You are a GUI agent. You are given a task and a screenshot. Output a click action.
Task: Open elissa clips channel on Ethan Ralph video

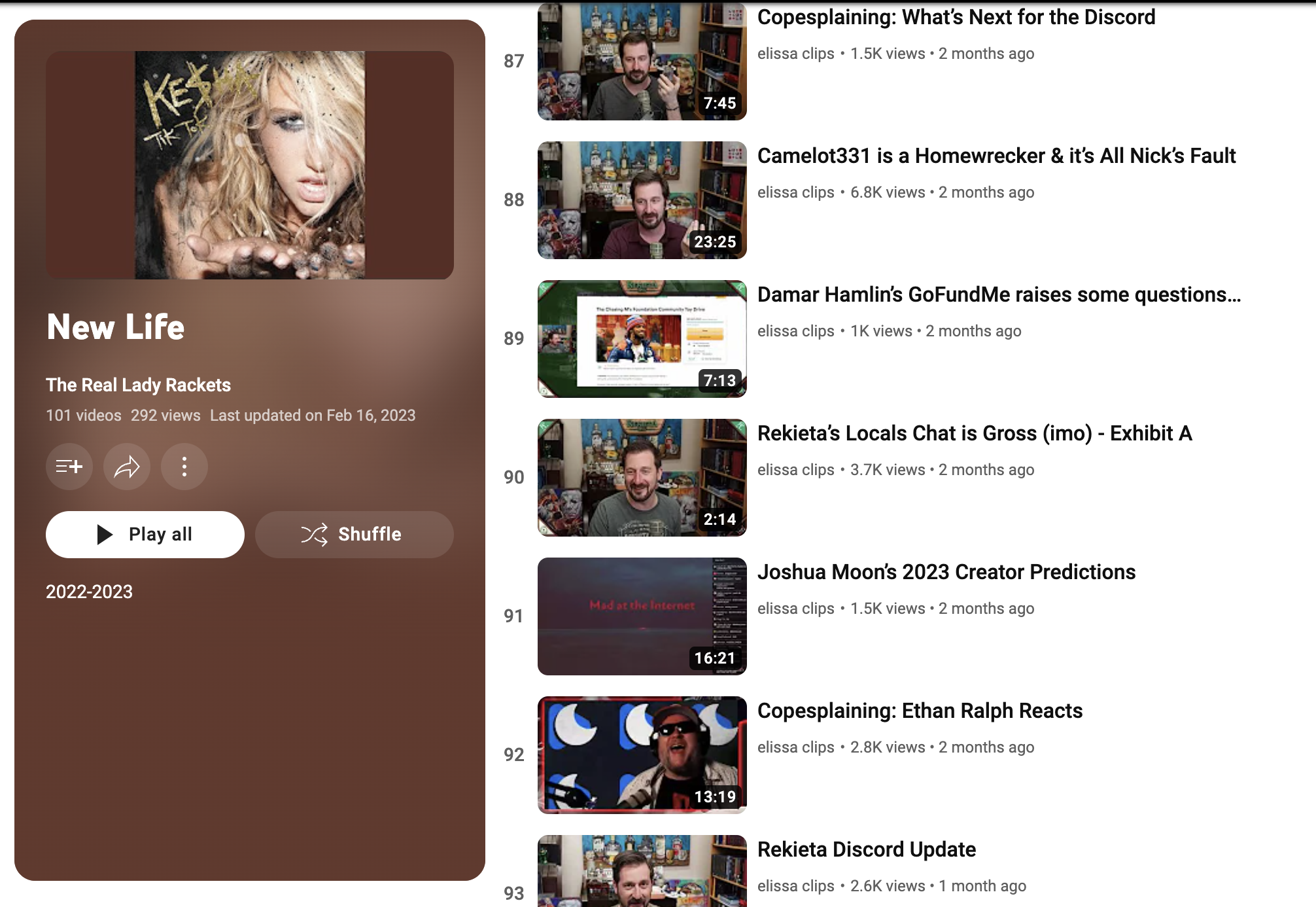(x=796, y=747)
